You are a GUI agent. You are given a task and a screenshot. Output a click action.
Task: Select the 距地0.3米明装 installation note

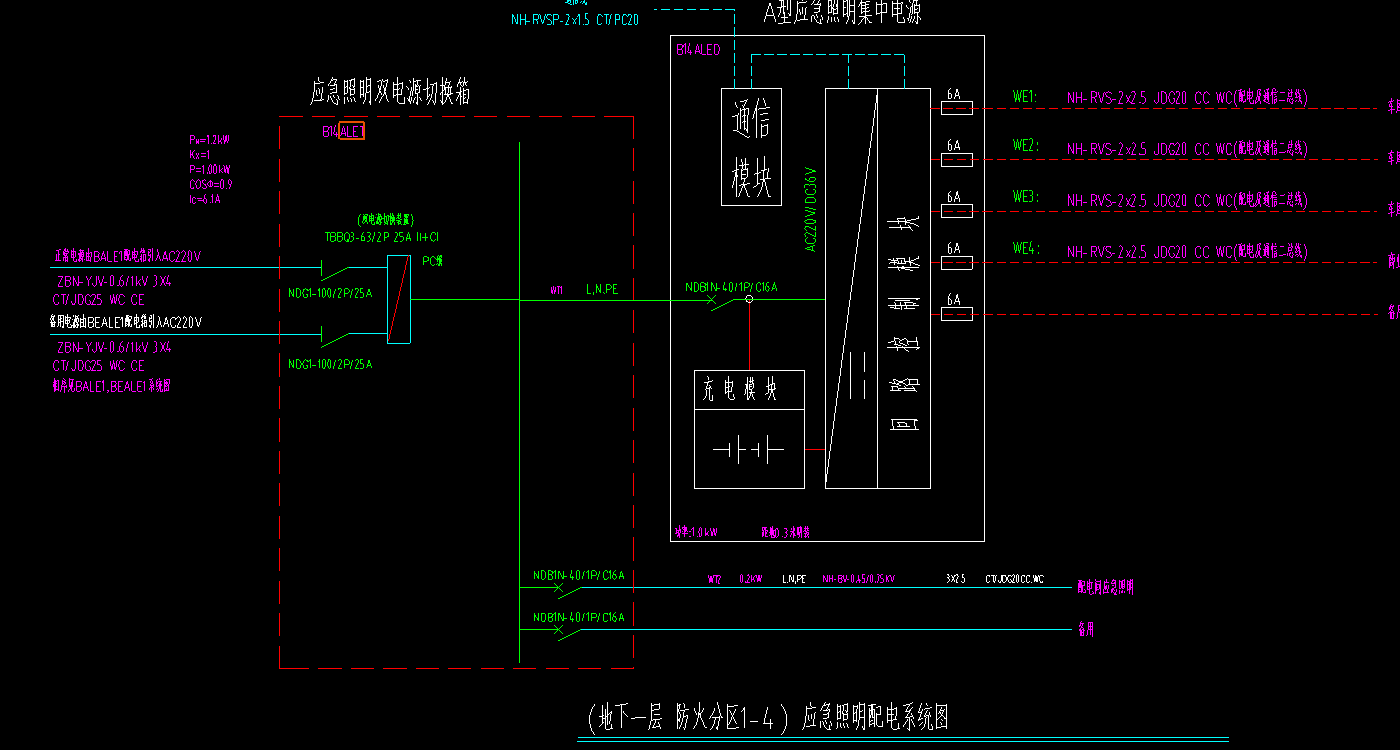(x=786, y=532)
